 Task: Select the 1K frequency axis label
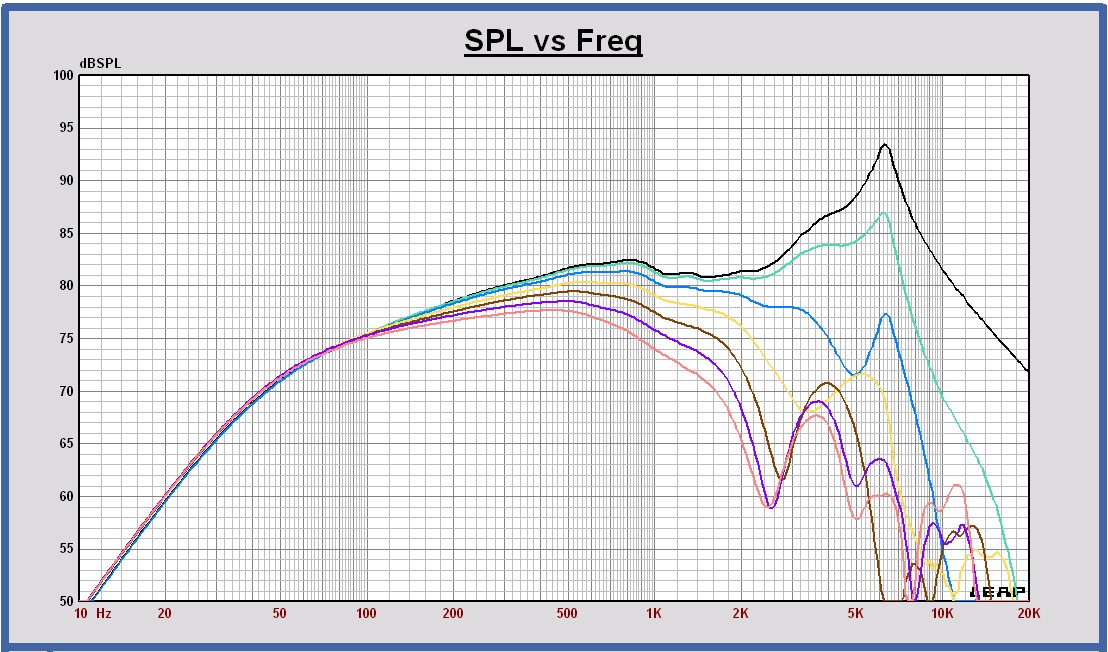(654, 614)
